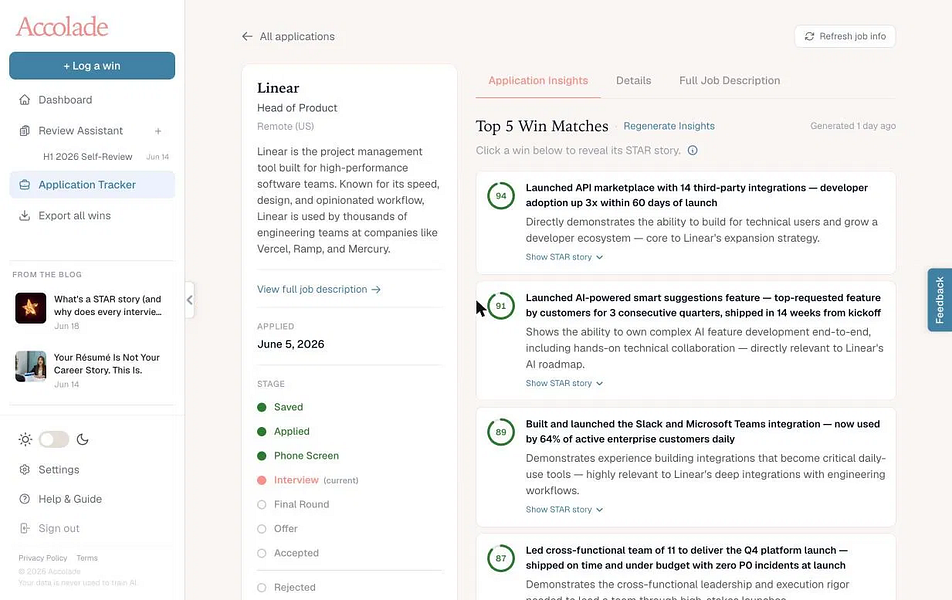The height and width of the screenshot is (600, 952).
Task: Click the plus icon beside Review Assistant
Action: tap(158, 131)
